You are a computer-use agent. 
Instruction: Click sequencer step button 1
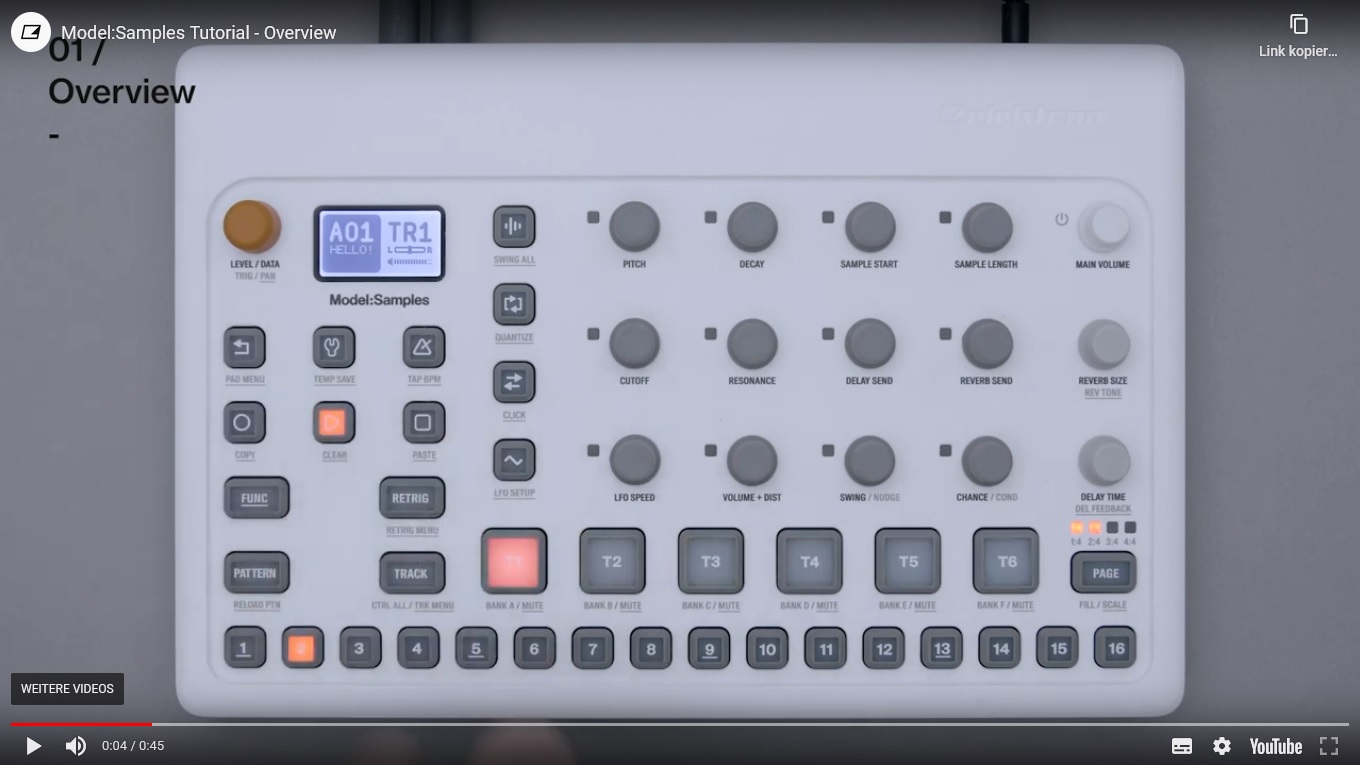coord(244,648)
